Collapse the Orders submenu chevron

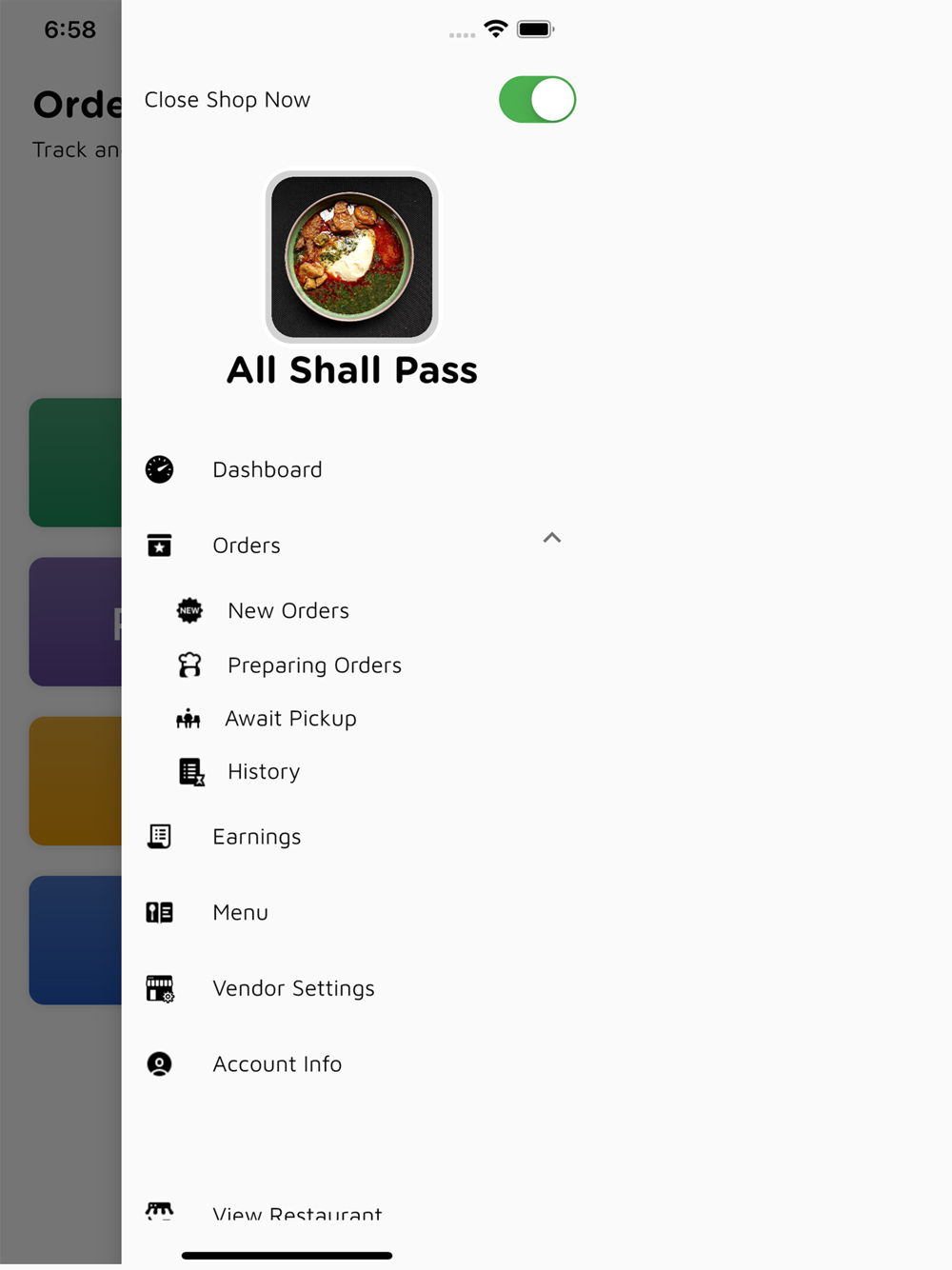[x=551, y=538]
